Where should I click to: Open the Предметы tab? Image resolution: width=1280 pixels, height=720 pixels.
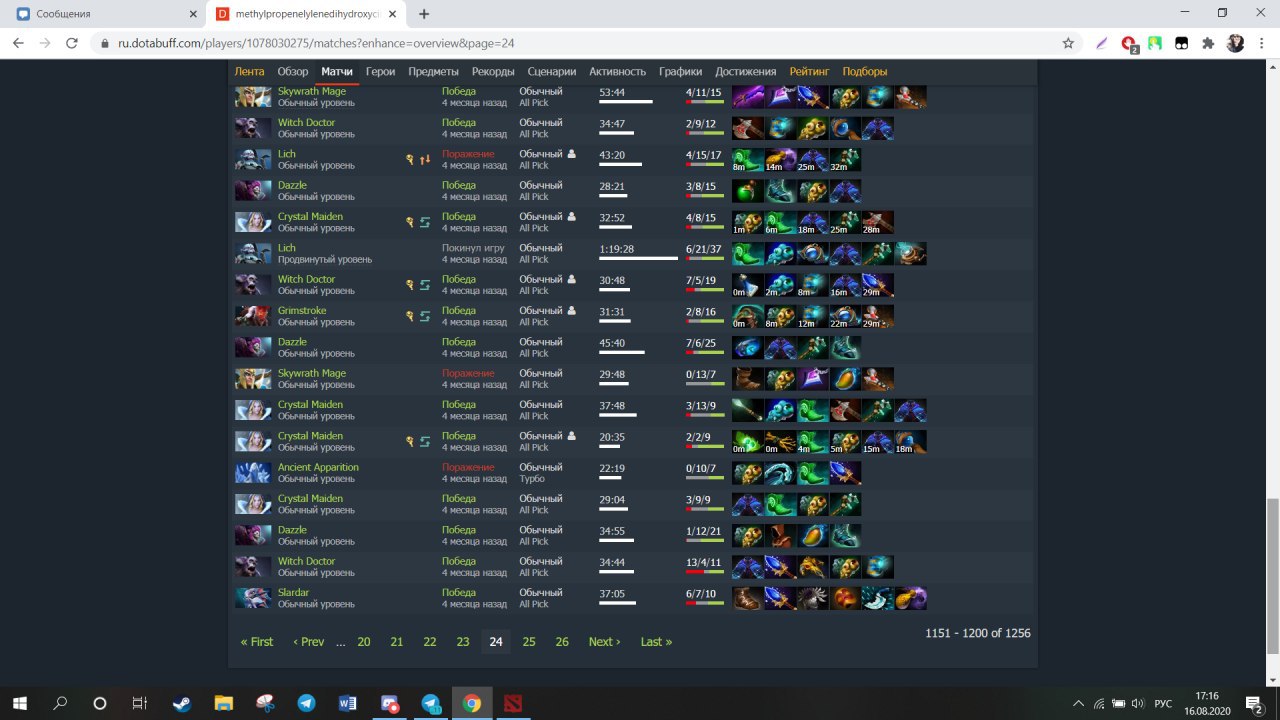pyautogui.click(x=434, y=72)
